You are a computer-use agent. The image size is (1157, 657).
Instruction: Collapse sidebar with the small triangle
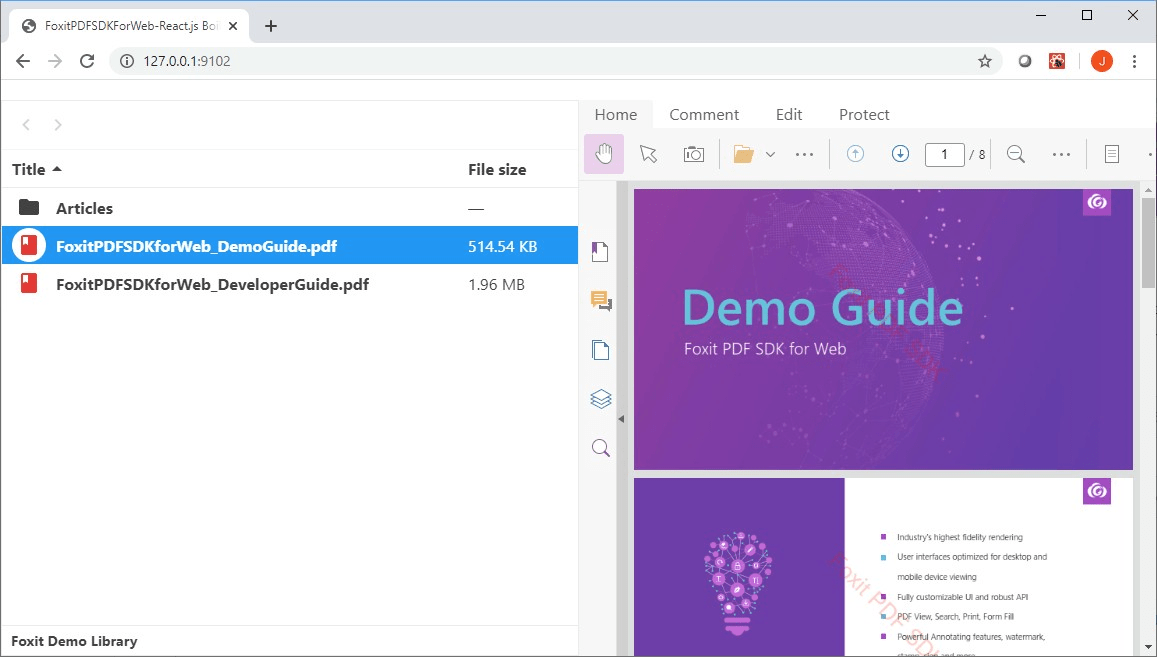click(x=621, y=419)
